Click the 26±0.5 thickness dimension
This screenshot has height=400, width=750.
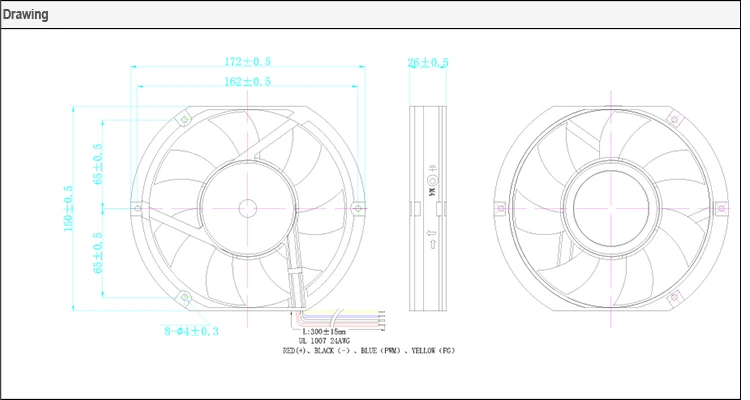(428, 63)
